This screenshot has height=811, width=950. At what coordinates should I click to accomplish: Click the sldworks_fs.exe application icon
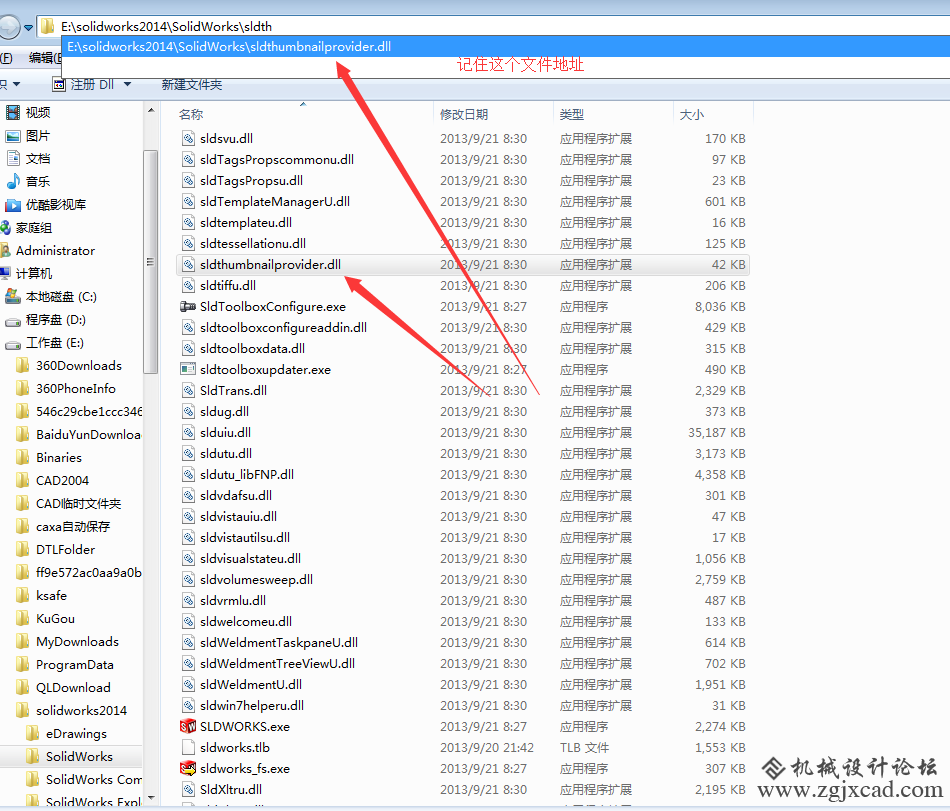pyautogui.click(x=188, y=768)
